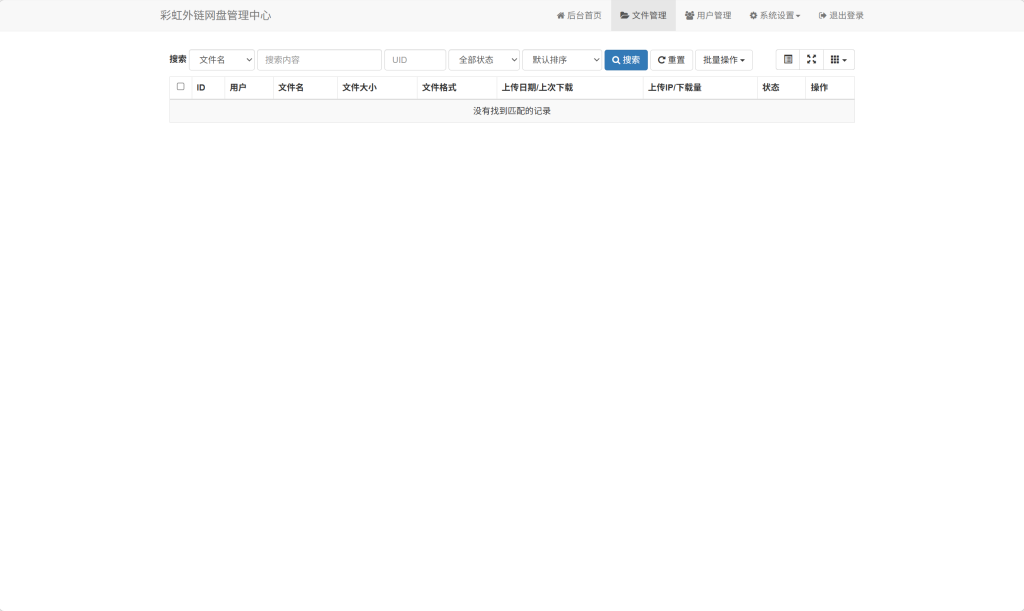Viewport: 1024px width, 611px height.
Task: Toggle pagination with the card view icon
Action: pyautogui.click(x=787, y=59)
